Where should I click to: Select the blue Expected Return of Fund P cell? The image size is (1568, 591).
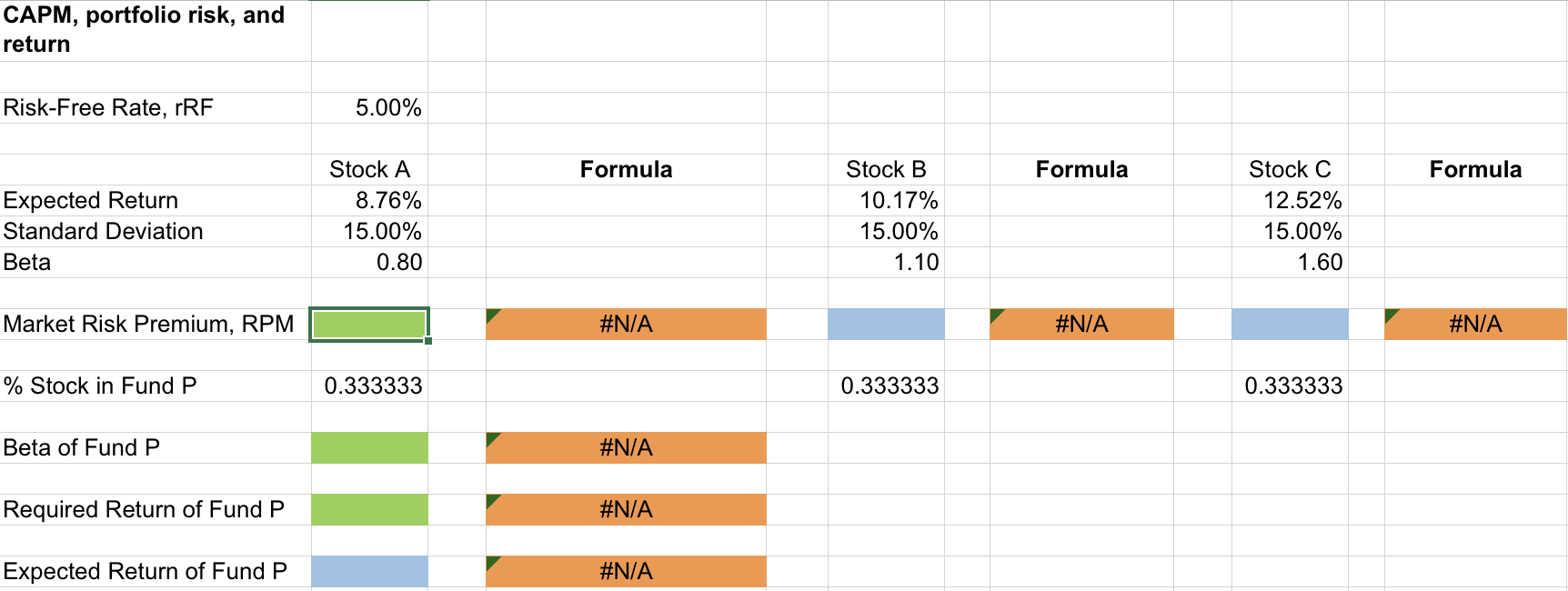click(x=369, y=571)
